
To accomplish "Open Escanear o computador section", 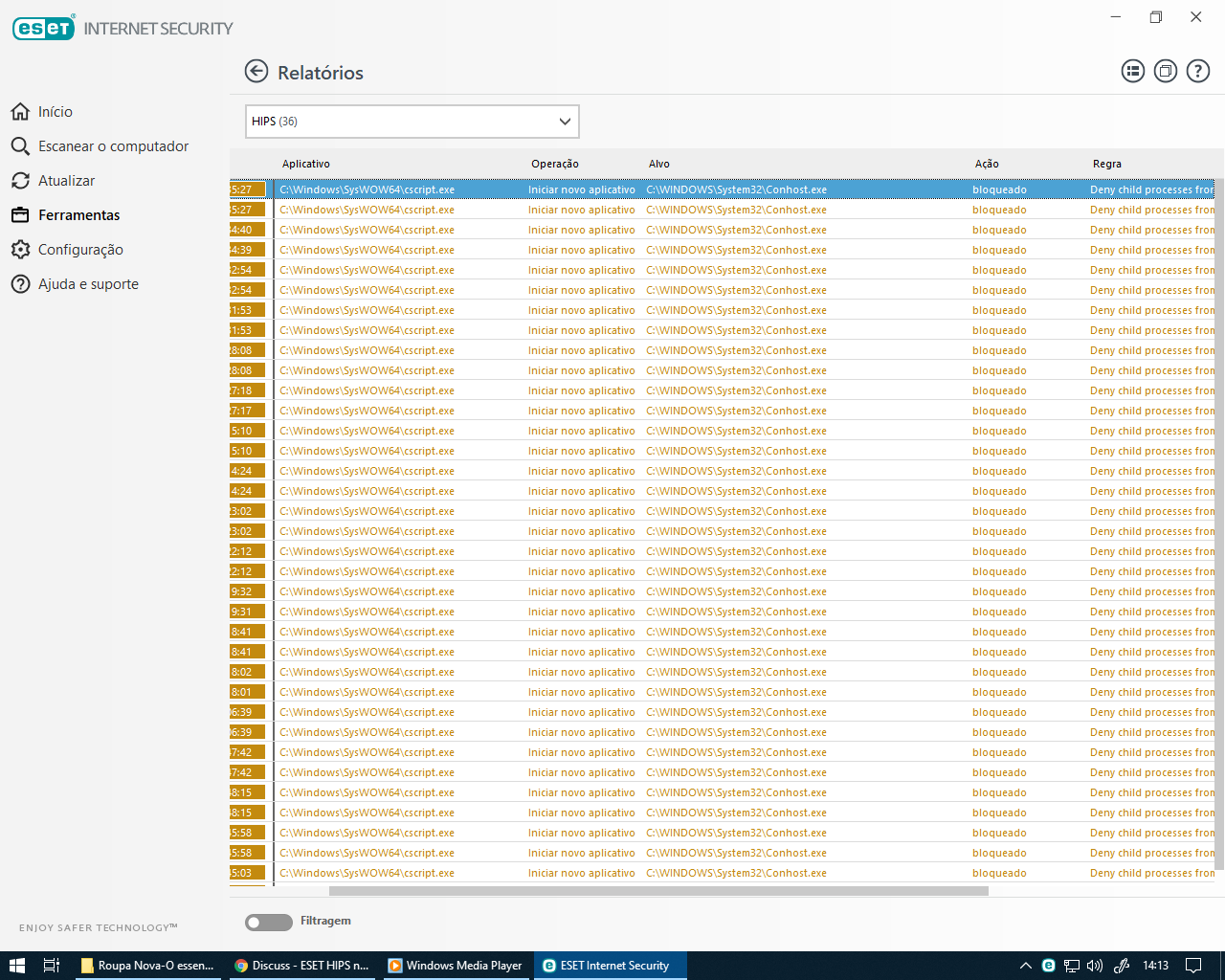I will click(113, 146).
